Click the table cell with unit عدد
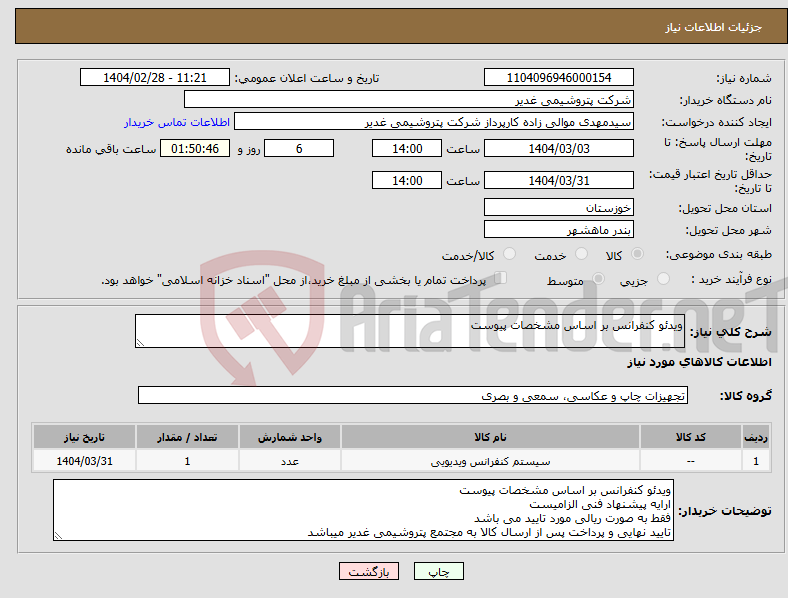Screen dimensions: 788x598 (x=289, y=461)
